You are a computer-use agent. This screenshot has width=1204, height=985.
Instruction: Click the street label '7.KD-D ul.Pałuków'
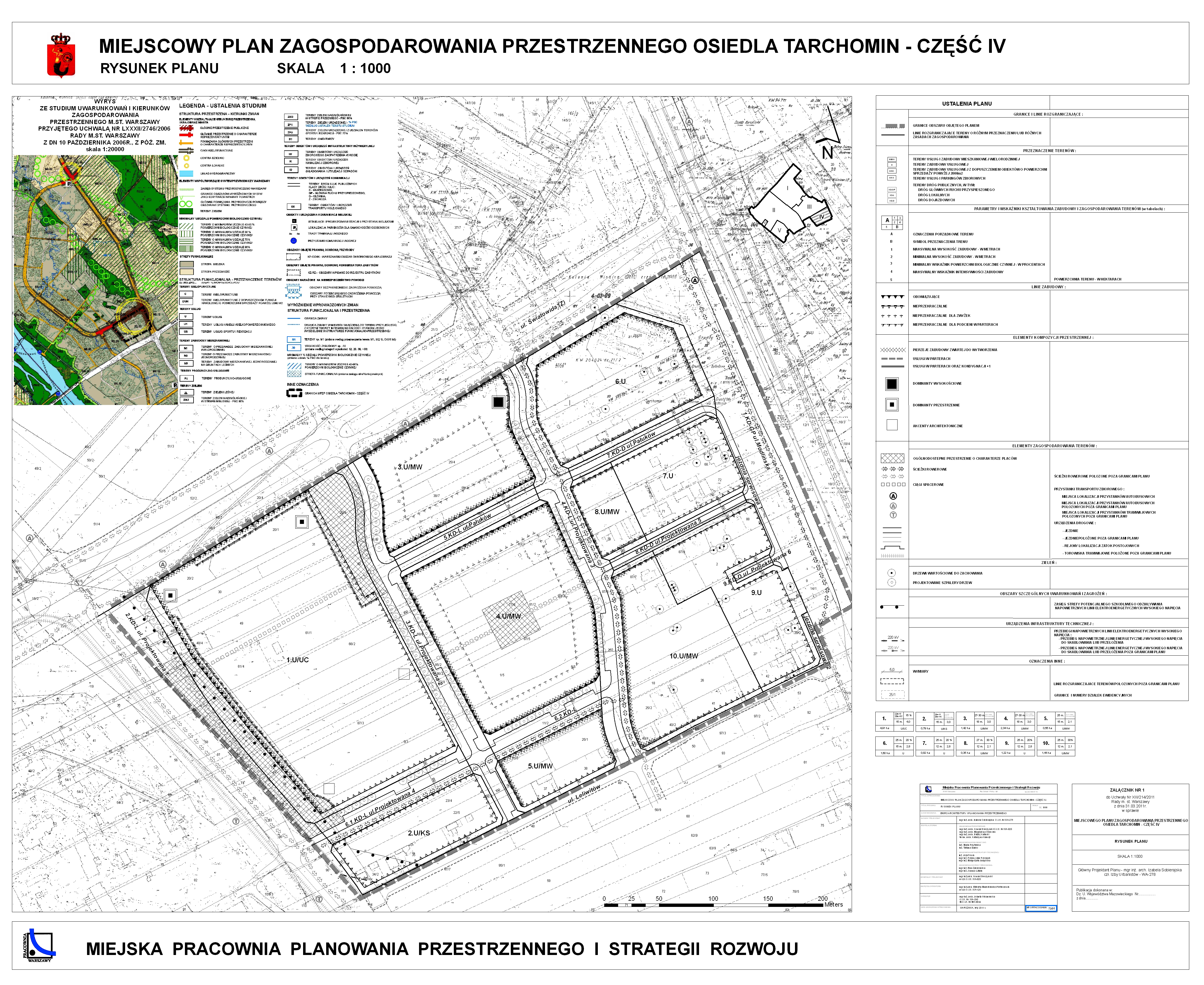tap(631, 445)
